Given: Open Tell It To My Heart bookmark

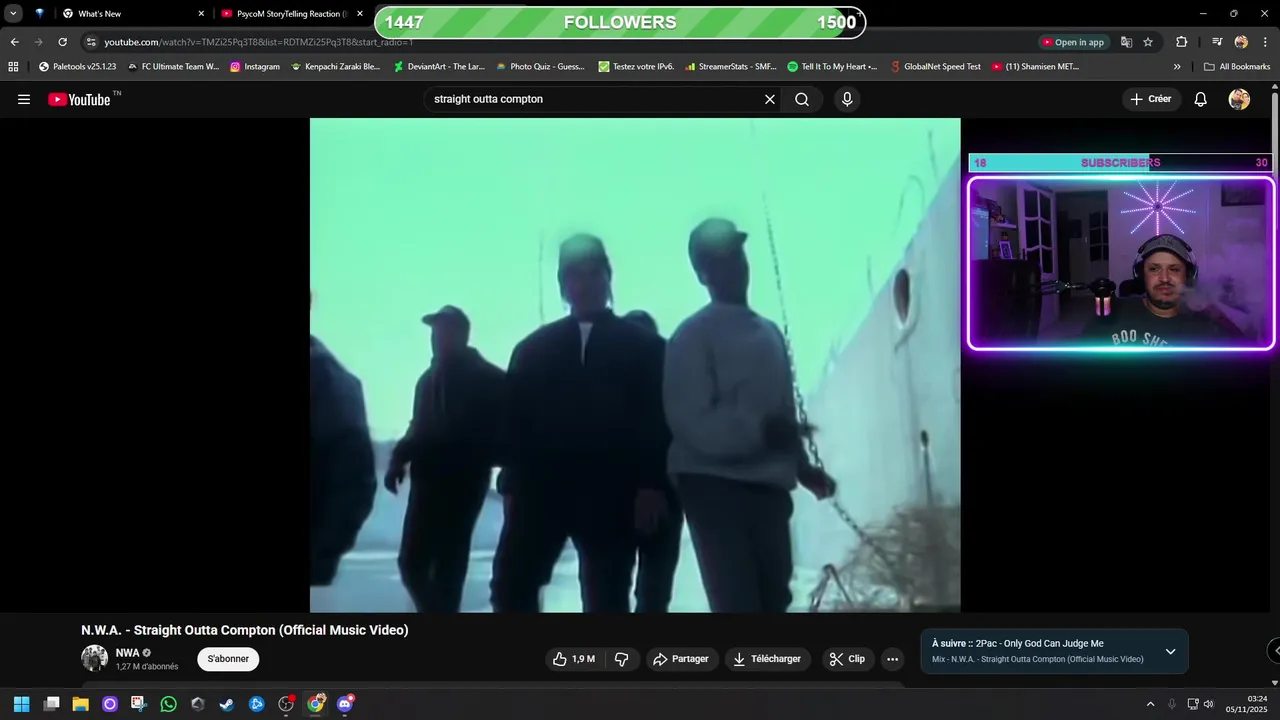Looking at the screenshot, I should coord(832,67).
